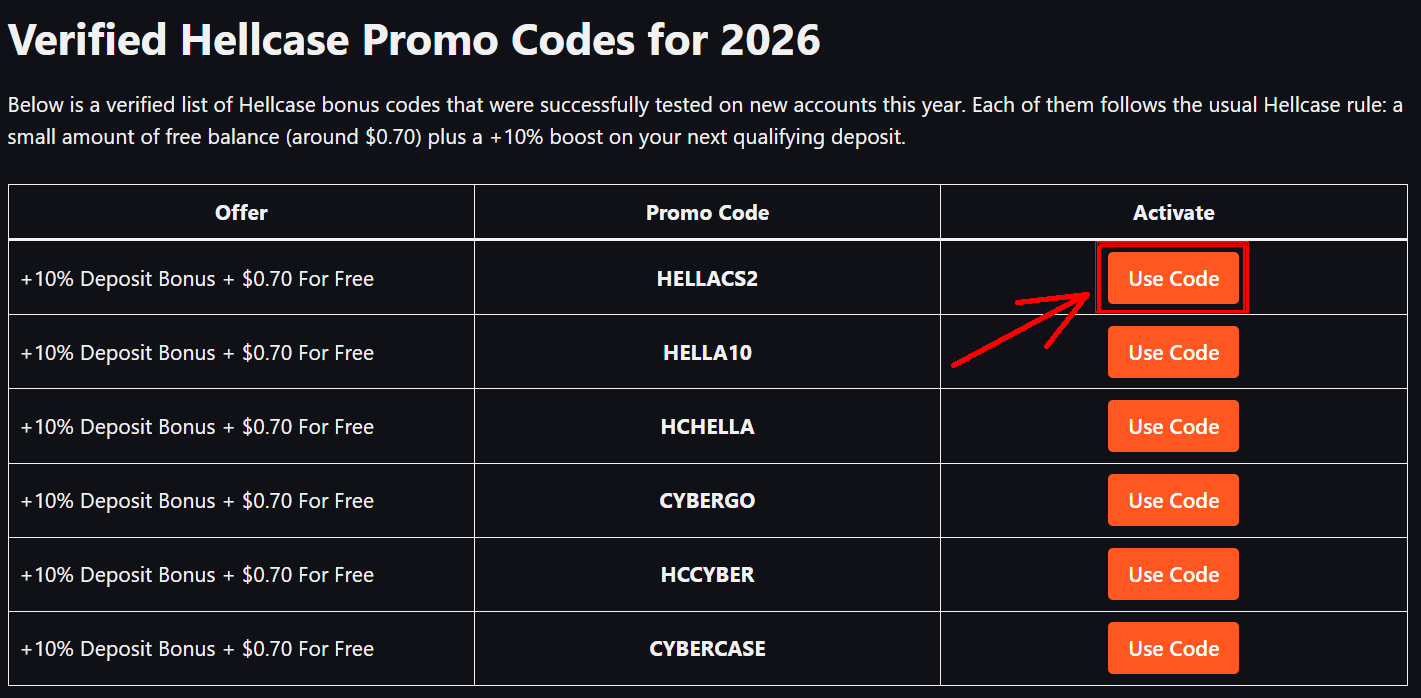Click the Promo Code column header
Viewport: 1421px width, 698px height.
(x=707, y=212)
